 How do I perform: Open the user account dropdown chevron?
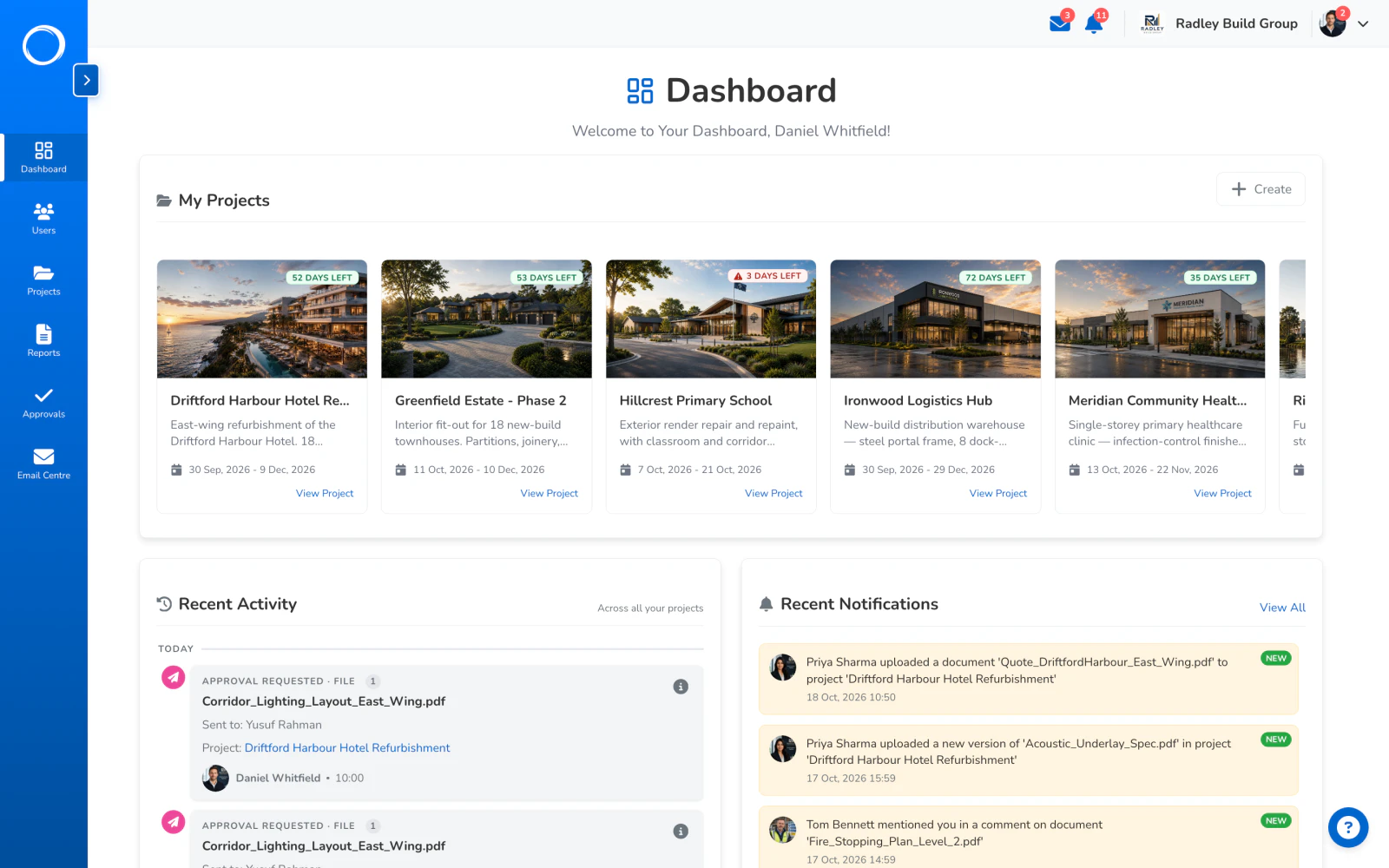click(x=1363, y=24)
